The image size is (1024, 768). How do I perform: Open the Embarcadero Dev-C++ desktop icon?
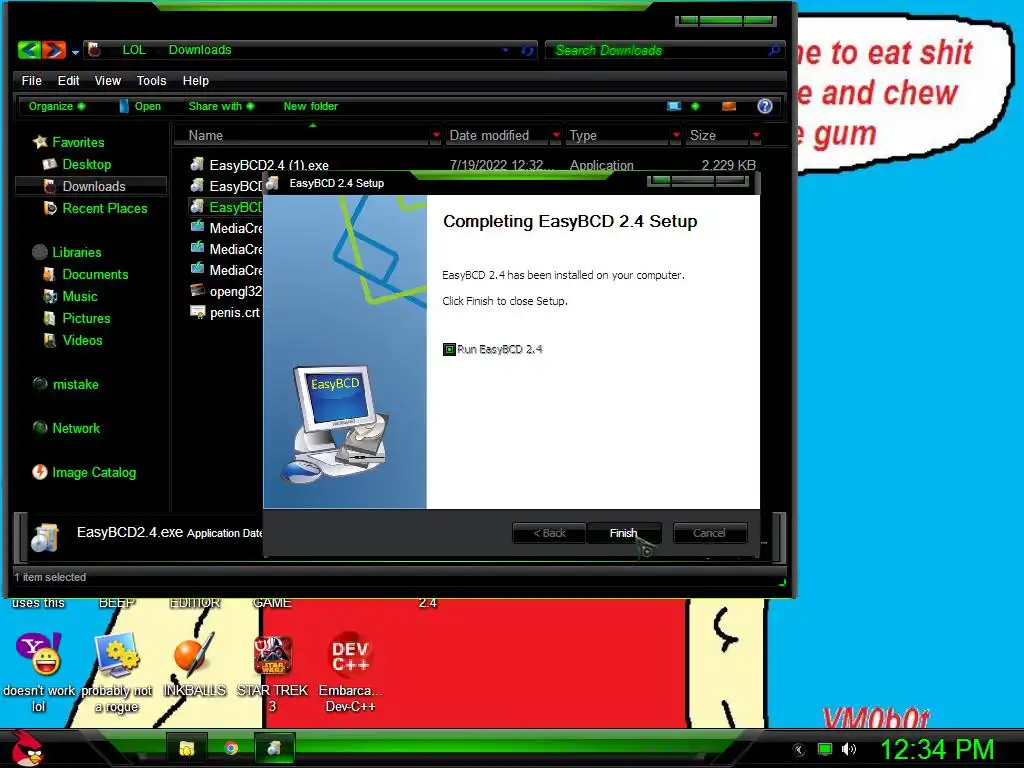(x=350, y=673)
